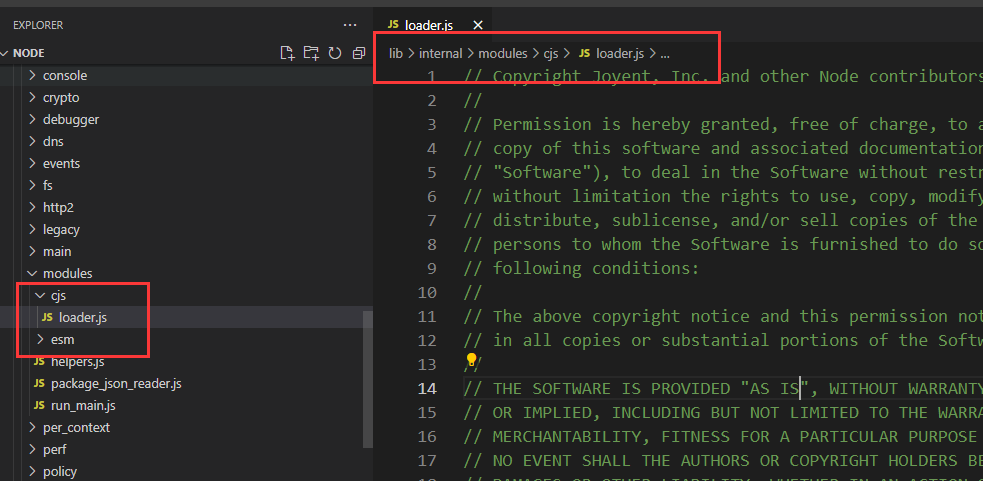Screen dimensions: 983x481
Task: Click the 'modules' breadcrumb segment
Action: (502, 53)
